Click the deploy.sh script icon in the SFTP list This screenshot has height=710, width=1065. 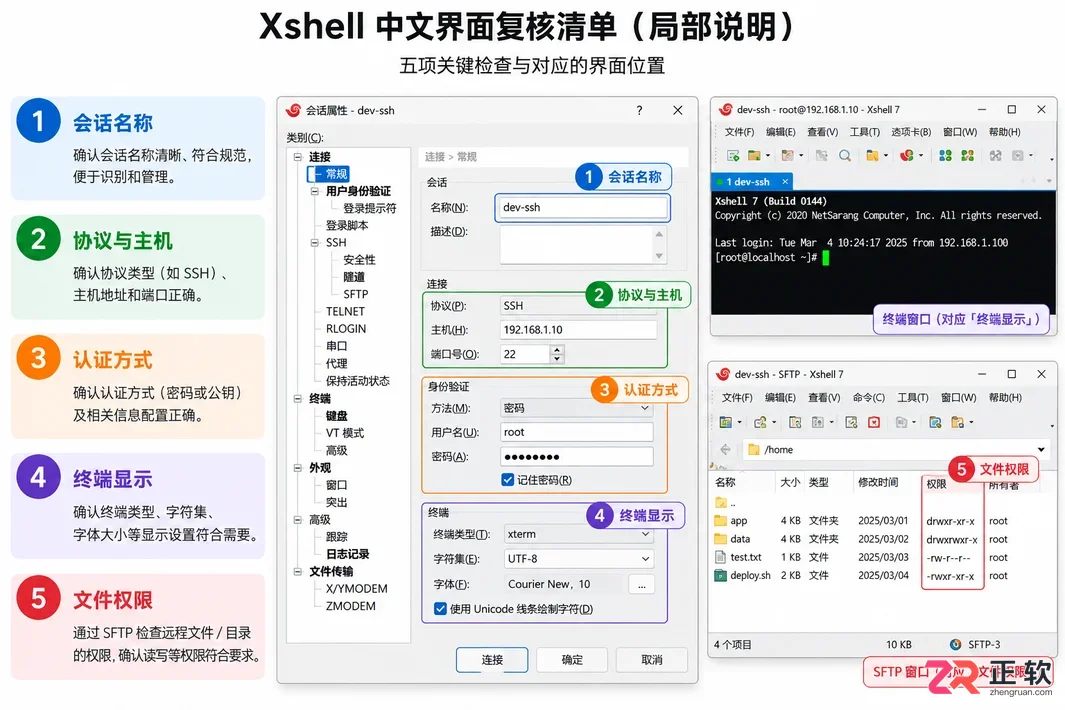721,575
